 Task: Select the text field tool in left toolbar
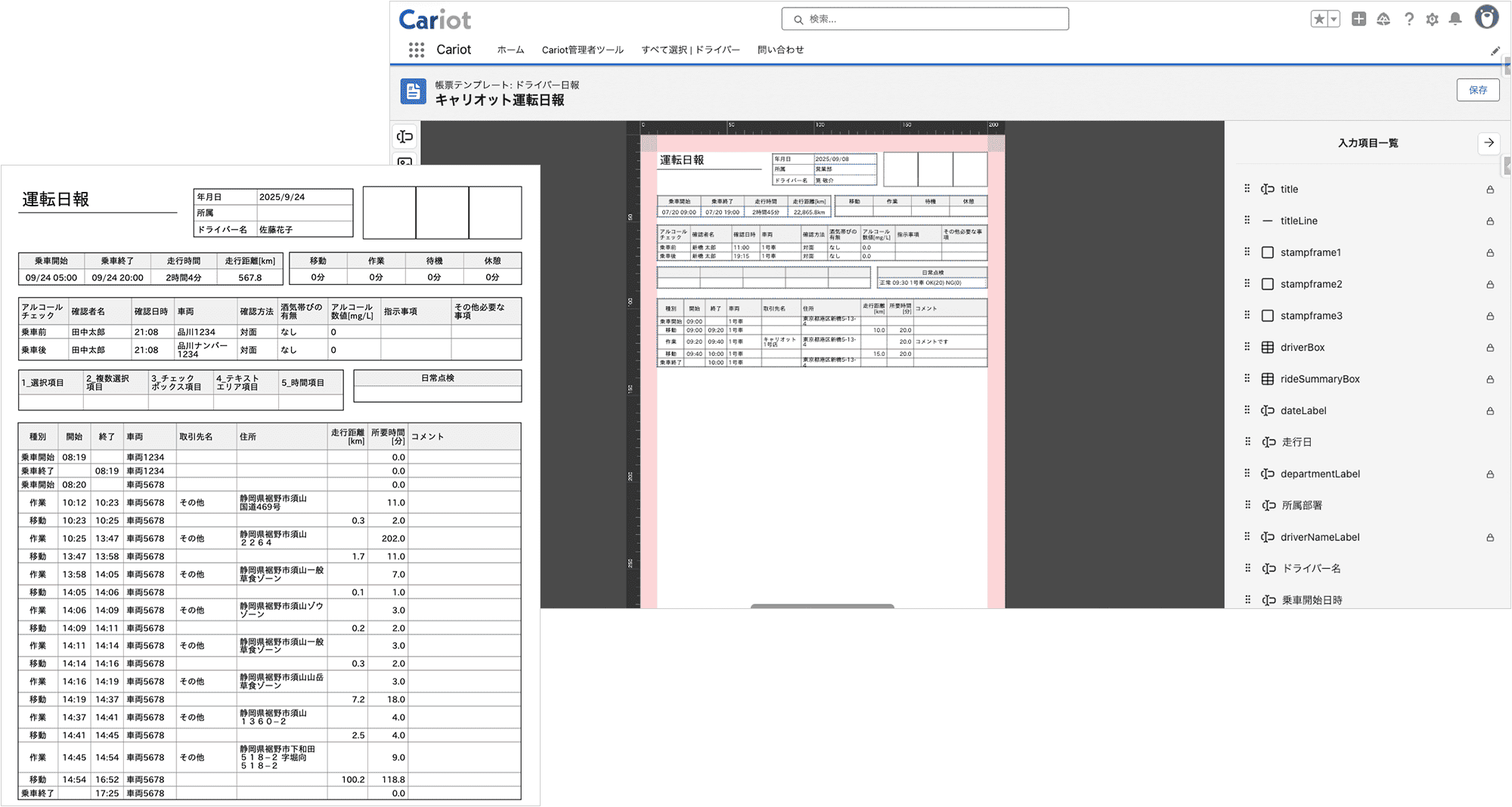click(x=404, y=137)
